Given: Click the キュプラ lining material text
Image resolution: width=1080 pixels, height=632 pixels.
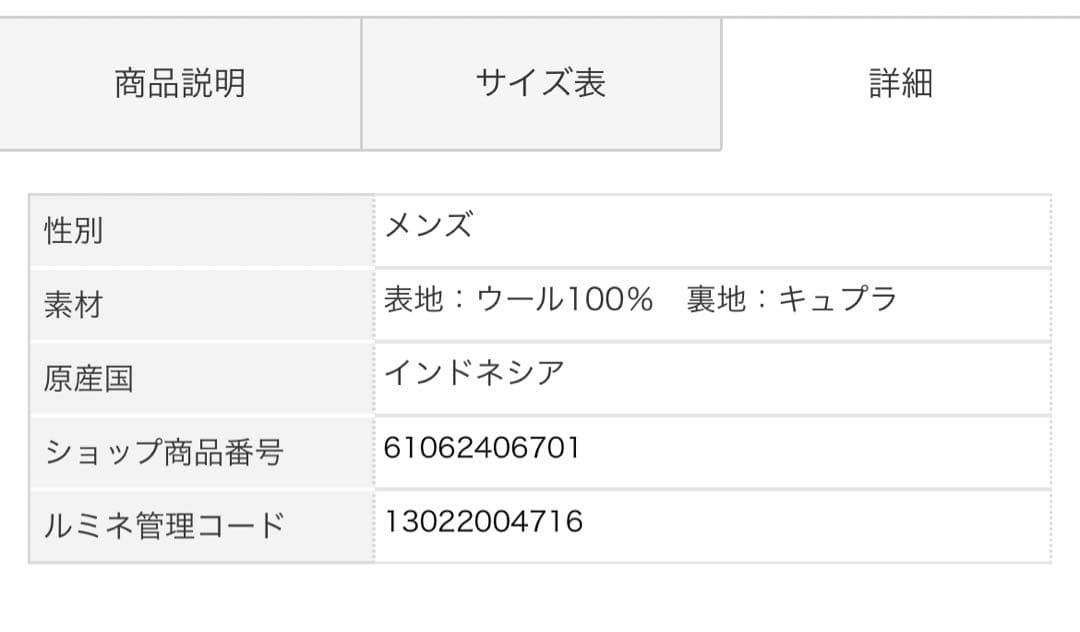Looking at the screenshot, I should pyautogui.click(x=838, y=299).
